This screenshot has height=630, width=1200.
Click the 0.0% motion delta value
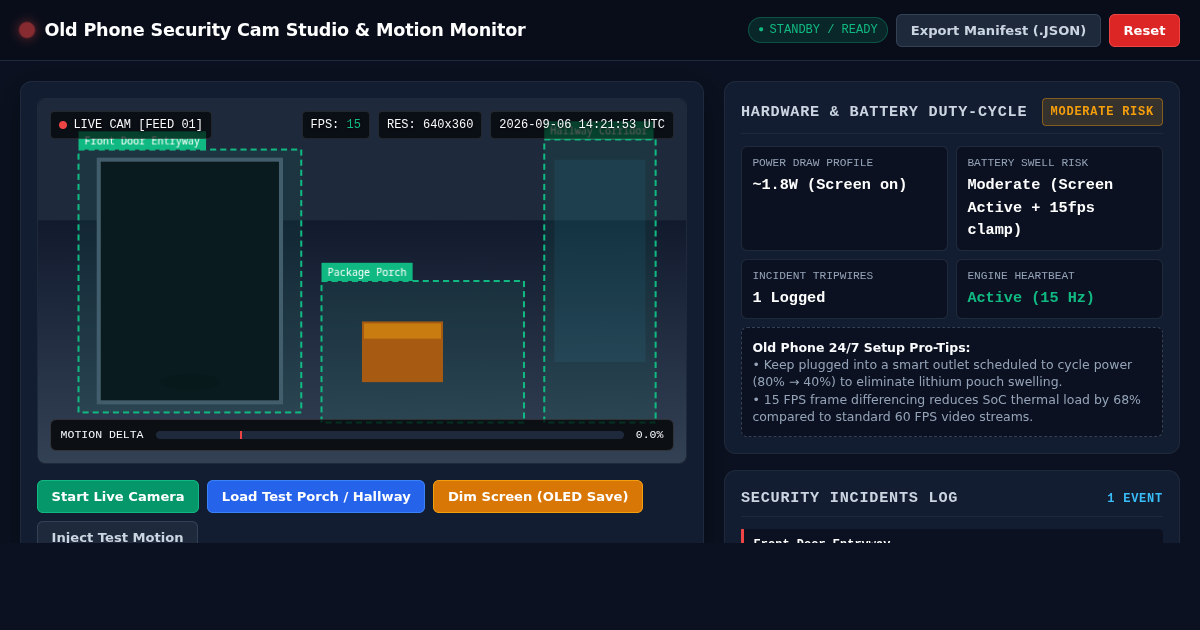[x=650, y=435]
